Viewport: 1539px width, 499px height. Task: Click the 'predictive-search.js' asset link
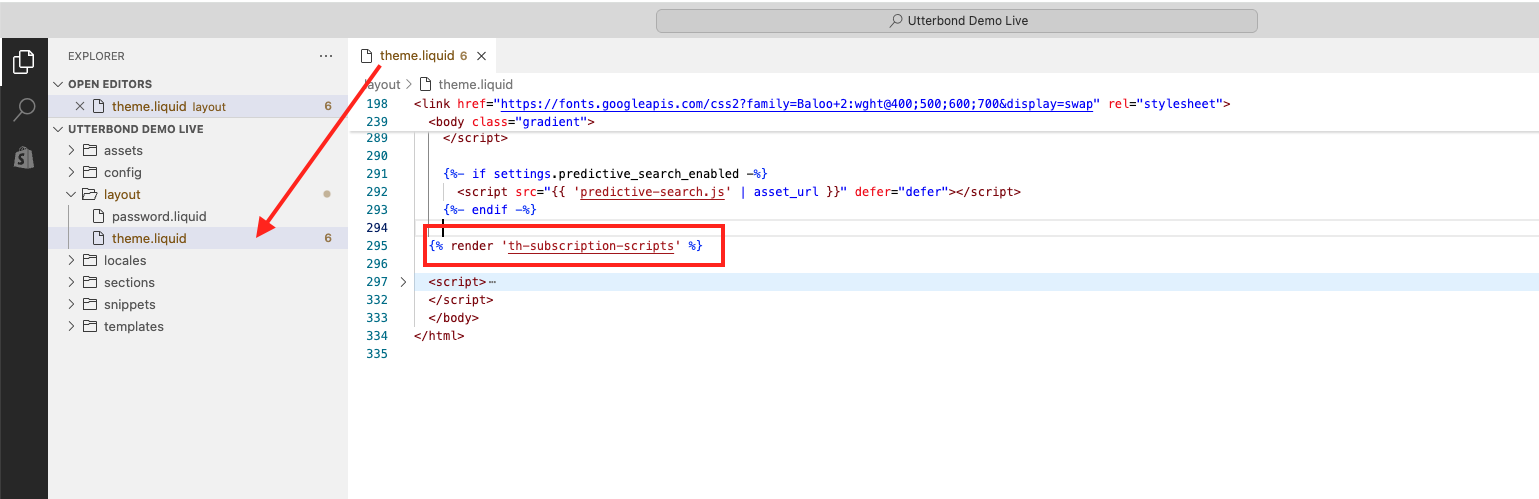651,191
